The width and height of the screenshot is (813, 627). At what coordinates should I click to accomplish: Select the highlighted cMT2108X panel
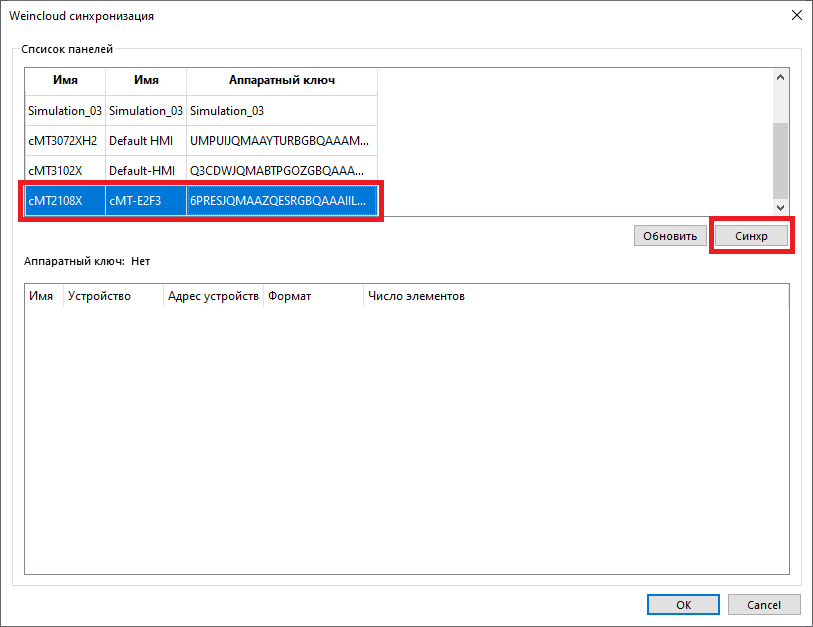coord(64,200)
